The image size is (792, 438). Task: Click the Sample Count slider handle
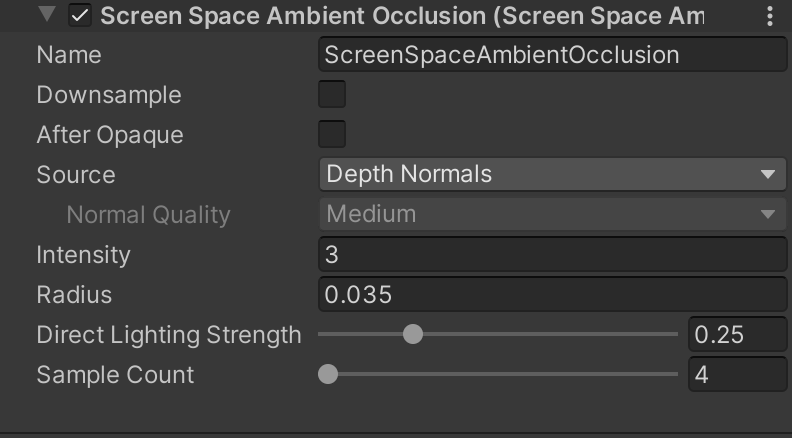(x=327, y=375)
